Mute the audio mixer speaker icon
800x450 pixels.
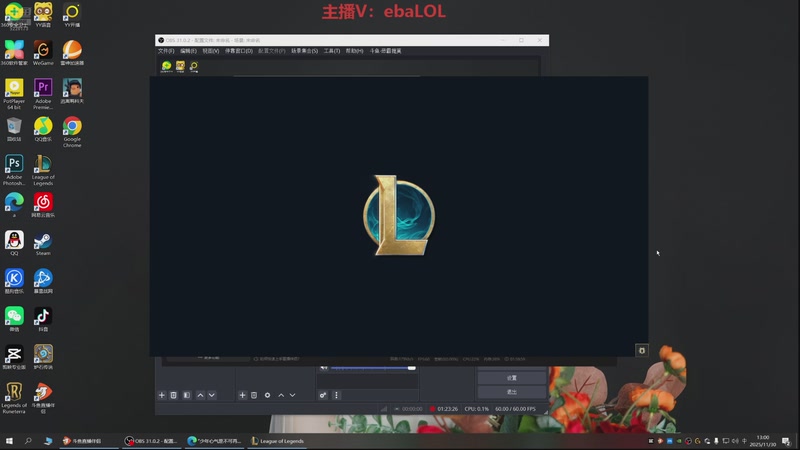324,368
